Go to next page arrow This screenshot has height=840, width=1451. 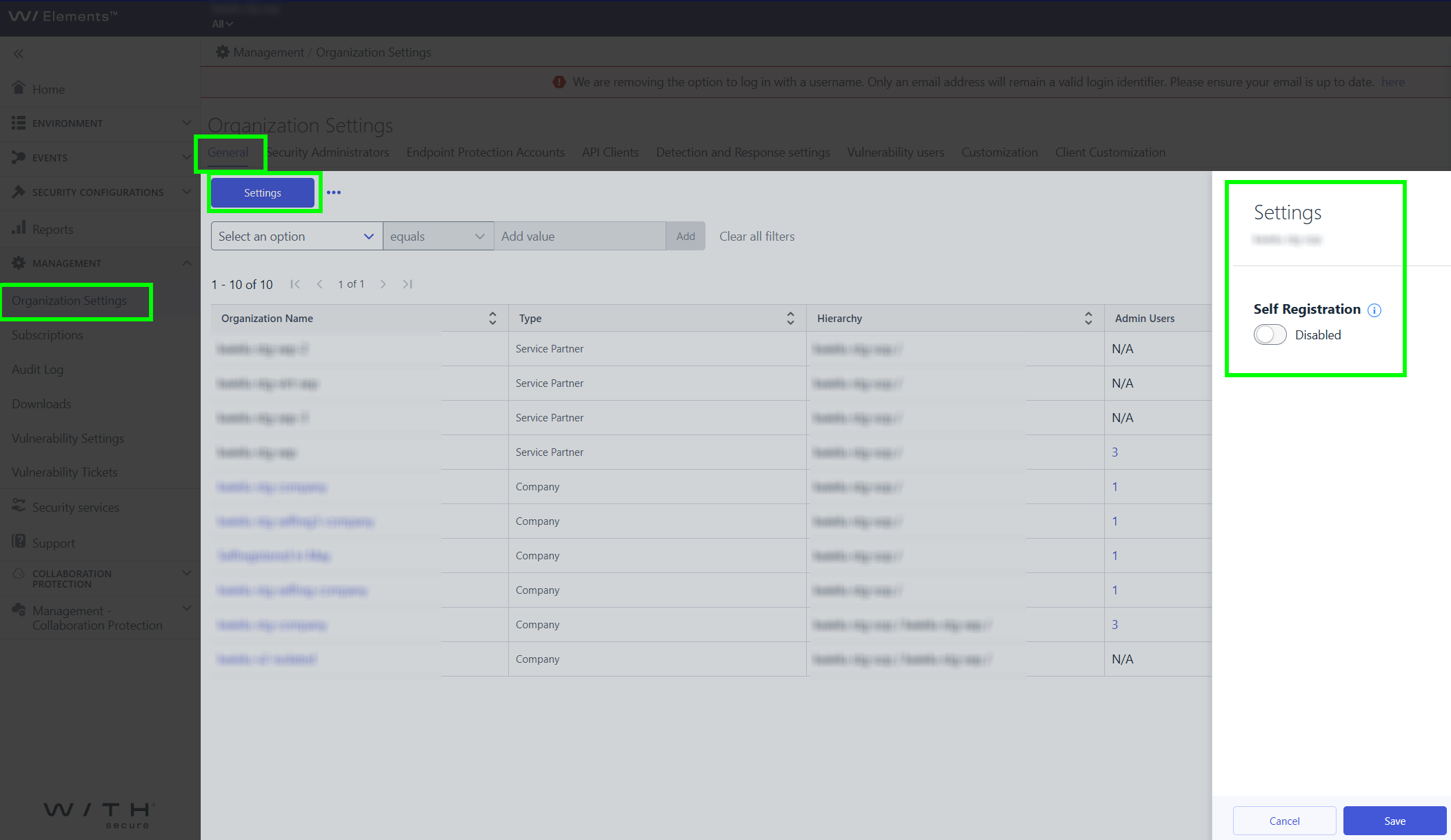coord(383,284)
